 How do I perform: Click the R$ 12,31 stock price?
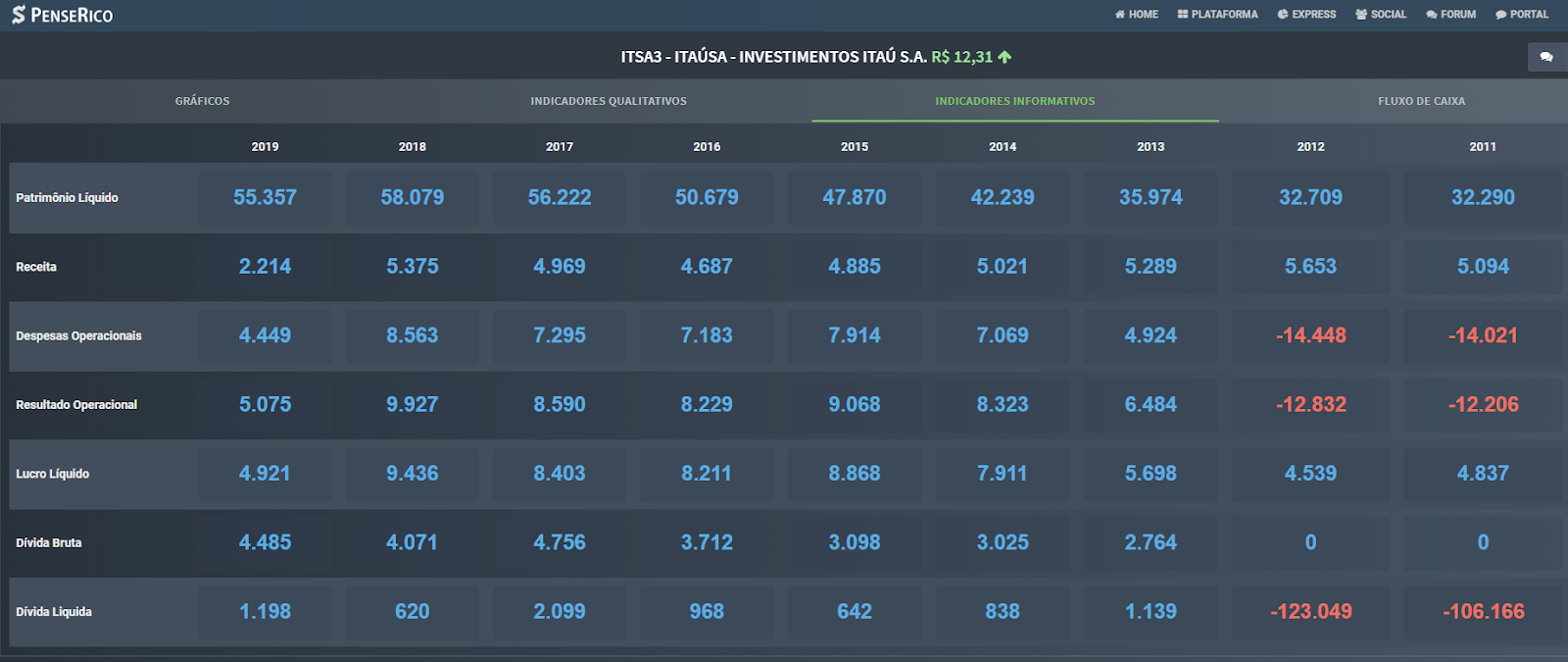(962, 57)
